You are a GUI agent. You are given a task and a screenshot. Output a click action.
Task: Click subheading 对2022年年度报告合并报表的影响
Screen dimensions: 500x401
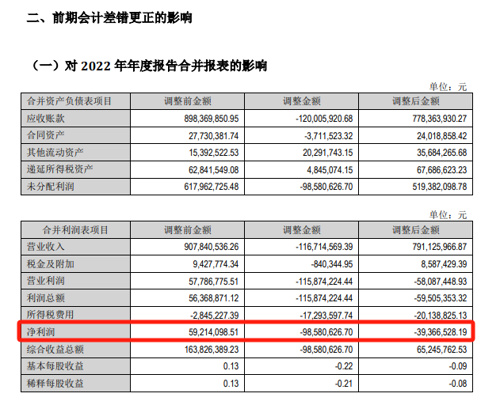point(166,66)
